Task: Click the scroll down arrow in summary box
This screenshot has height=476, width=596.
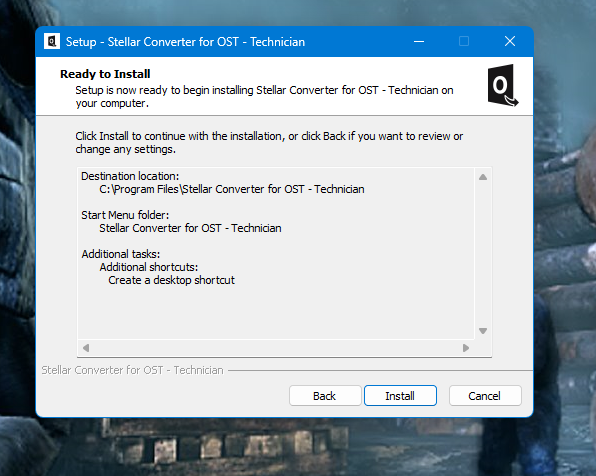Action: pos(483,331)
